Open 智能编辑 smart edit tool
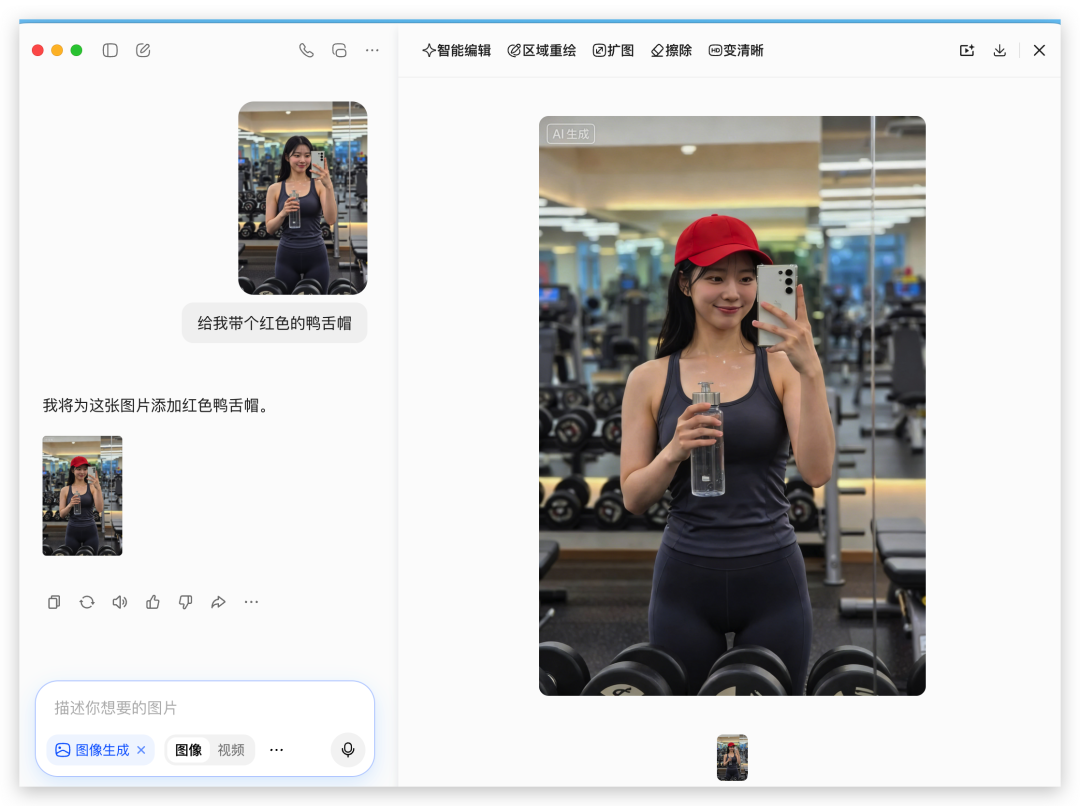Viewport: 1080px width, 806px height. tap(456, 50)
